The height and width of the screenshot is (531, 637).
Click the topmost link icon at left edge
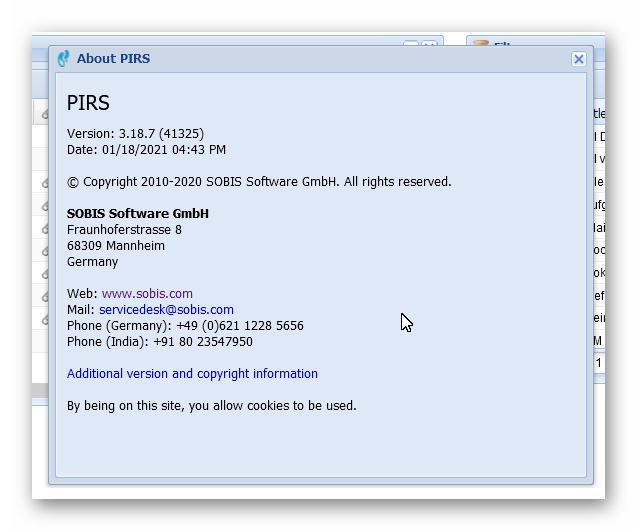45,115
